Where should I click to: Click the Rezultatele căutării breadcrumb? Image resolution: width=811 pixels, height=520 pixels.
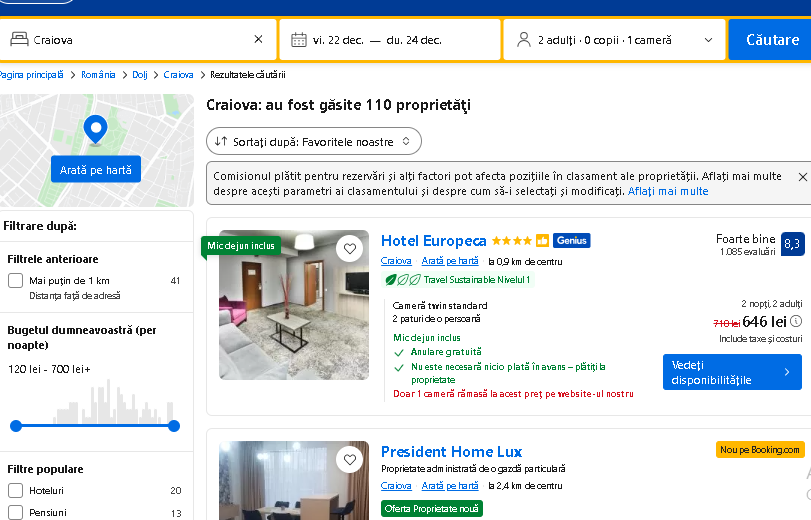248,75
